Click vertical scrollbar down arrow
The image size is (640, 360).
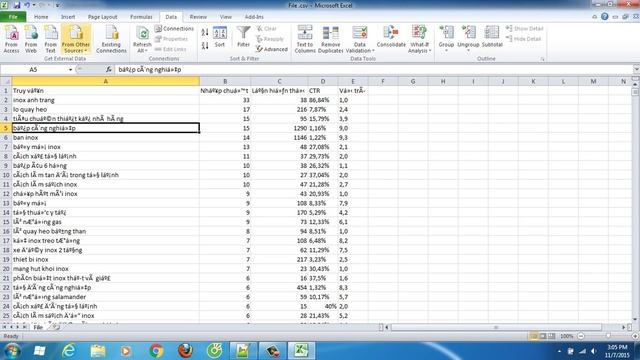click(635, 320)
